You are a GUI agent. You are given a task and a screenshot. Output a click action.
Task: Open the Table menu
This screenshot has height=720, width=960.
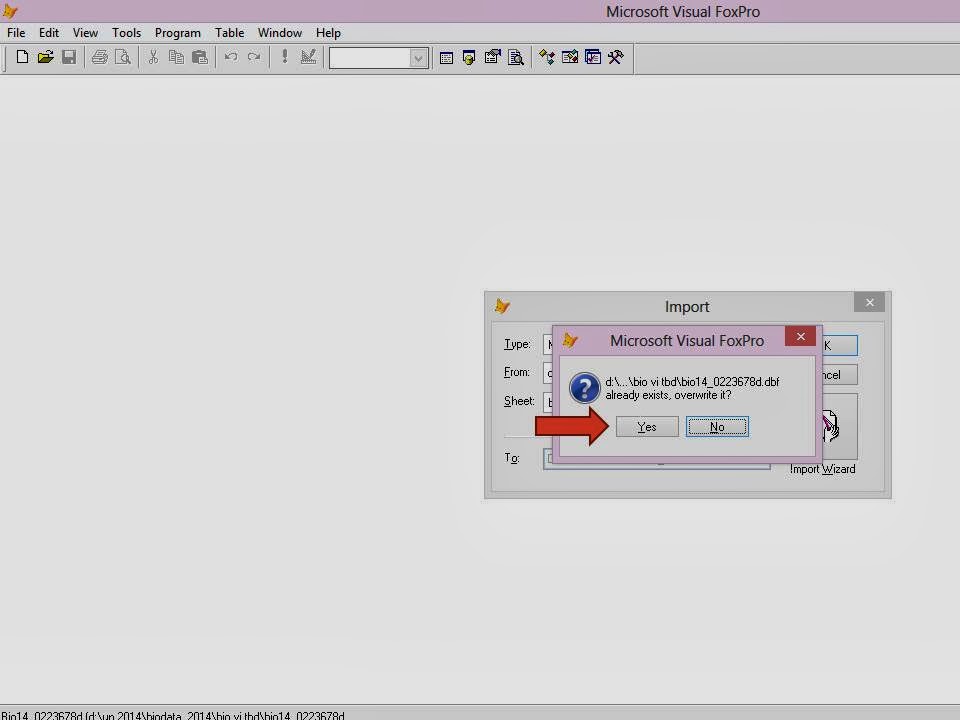(230, 33)
